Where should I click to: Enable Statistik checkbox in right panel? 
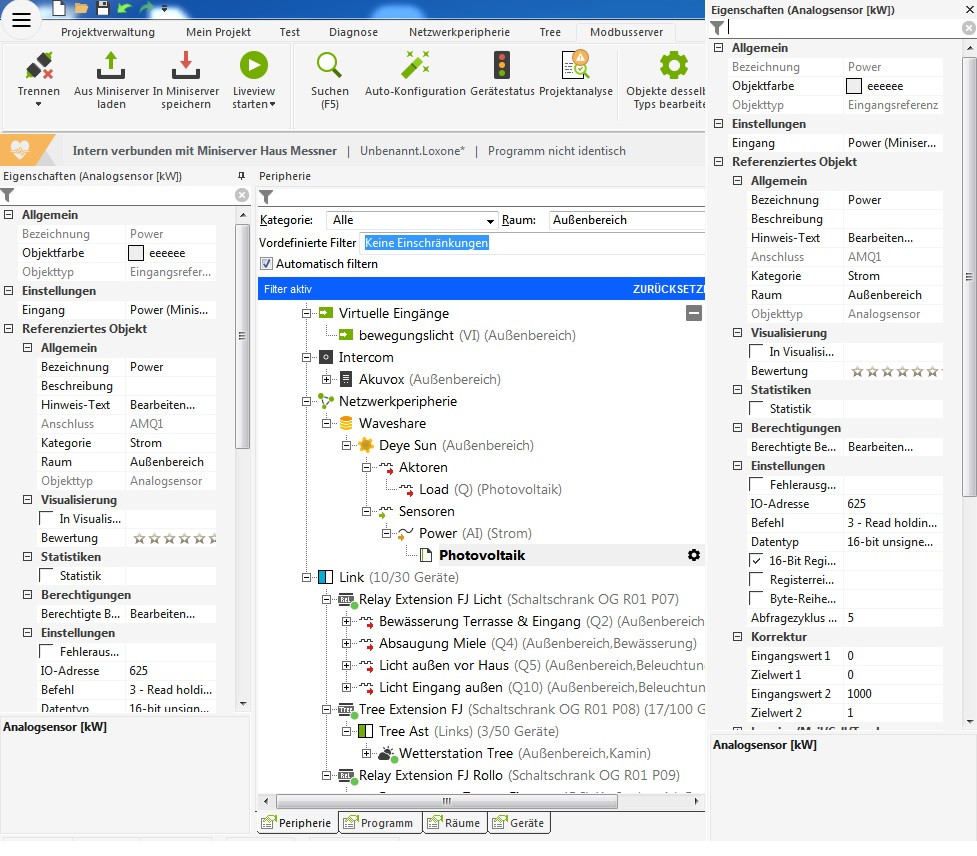(x=757, y=409)
